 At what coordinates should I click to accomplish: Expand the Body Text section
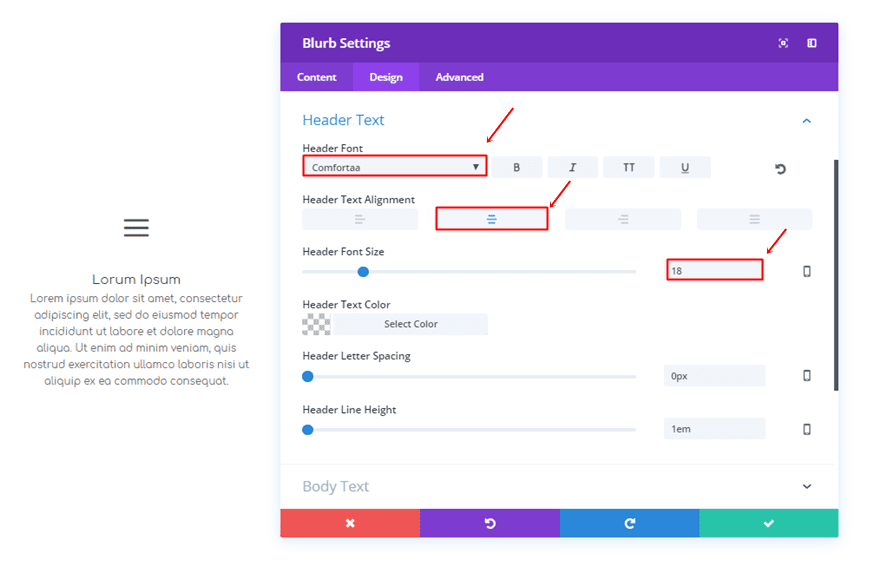(x=807, y=487)
